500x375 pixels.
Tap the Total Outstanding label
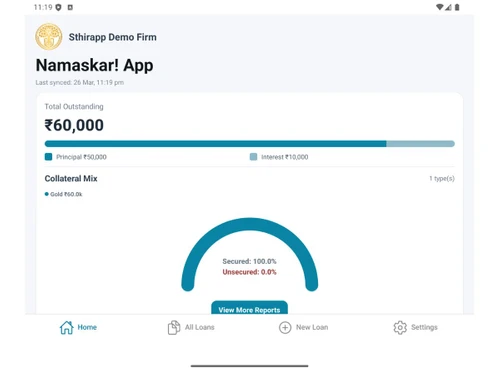pyautogui.click(x=74, y=107)
